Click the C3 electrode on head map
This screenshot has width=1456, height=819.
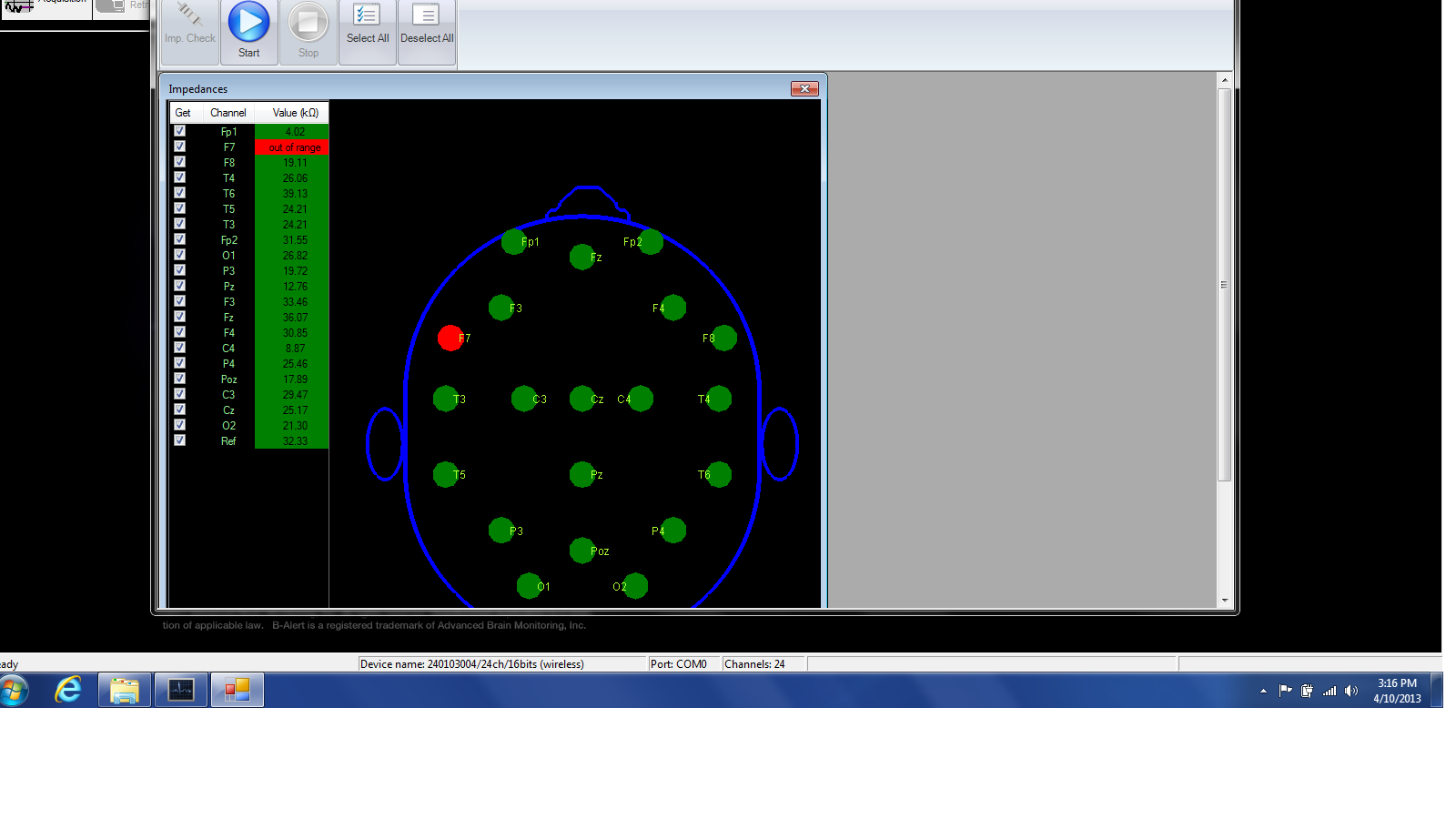(524, 399)
